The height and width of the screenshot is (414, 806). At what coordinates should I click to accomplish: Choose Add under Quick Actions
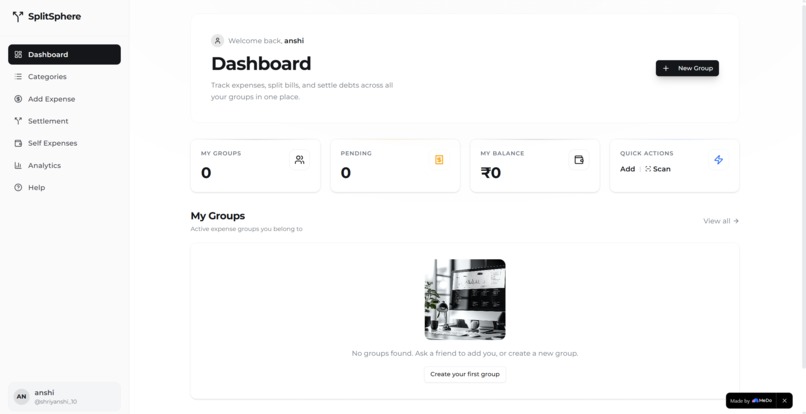[627, 169]
